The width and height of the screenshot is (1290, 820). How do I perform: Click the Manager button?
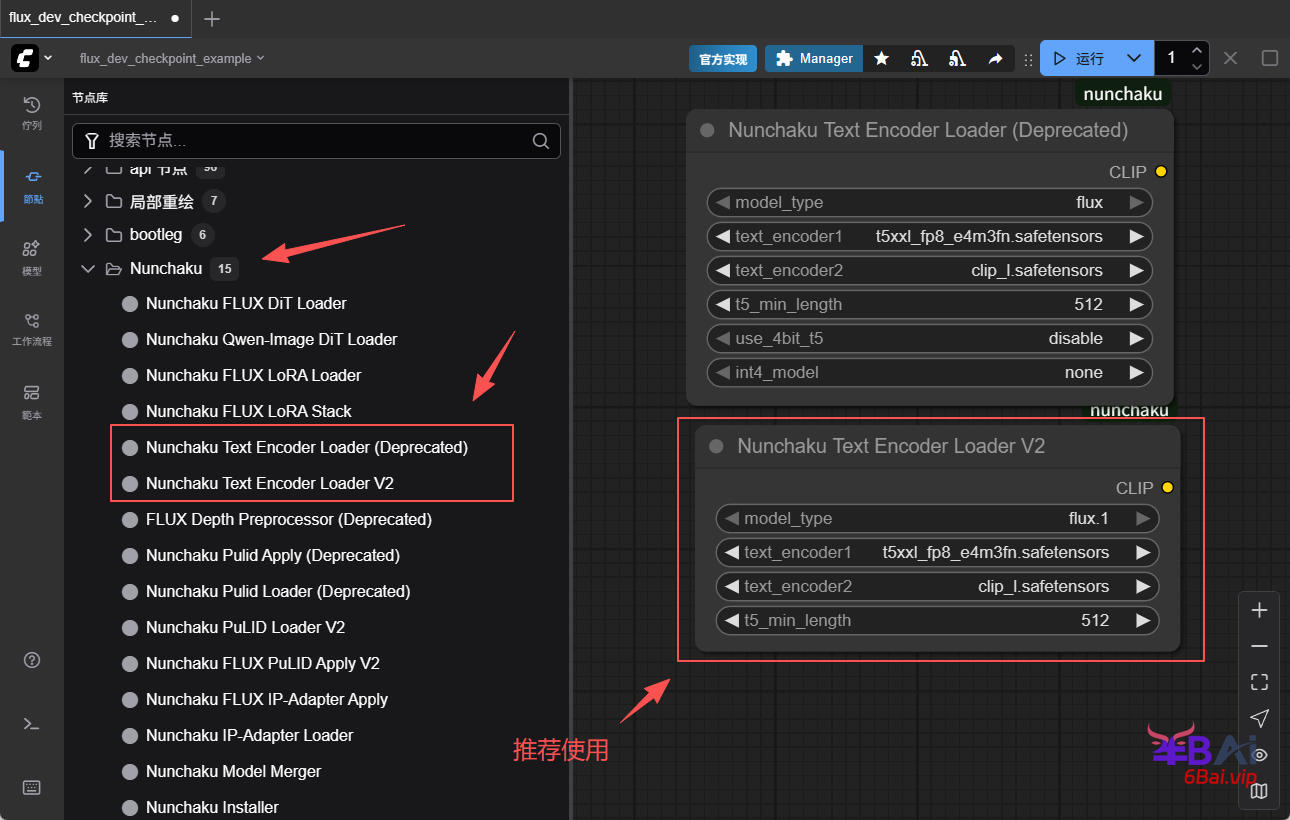tap(814, 59)
